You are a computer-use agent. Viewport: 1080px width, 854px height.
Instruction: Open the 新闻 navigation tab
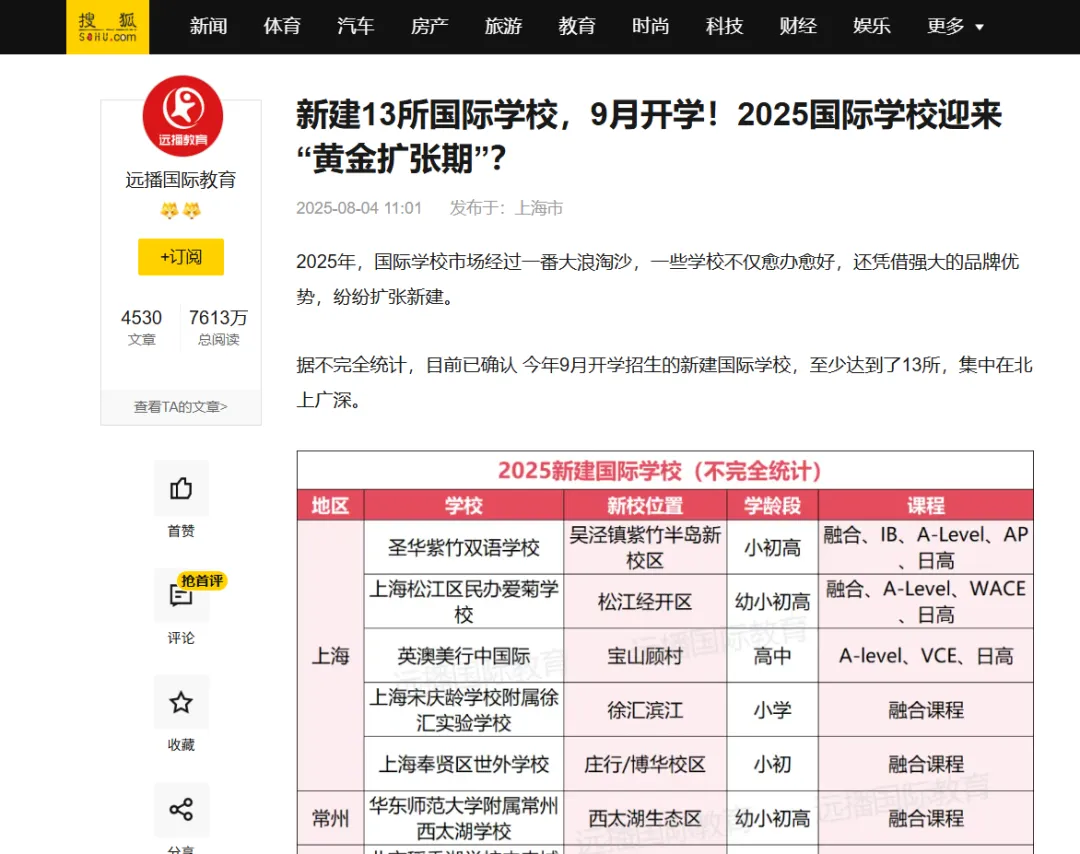coord(208,26)
